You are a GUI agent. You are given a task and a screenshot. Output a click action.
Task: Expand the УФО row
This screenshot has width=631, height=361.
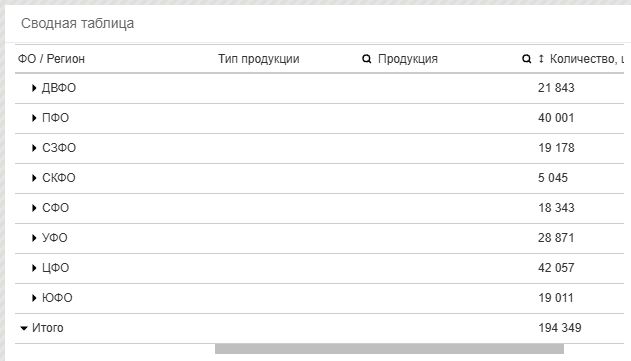coord(34,238)
